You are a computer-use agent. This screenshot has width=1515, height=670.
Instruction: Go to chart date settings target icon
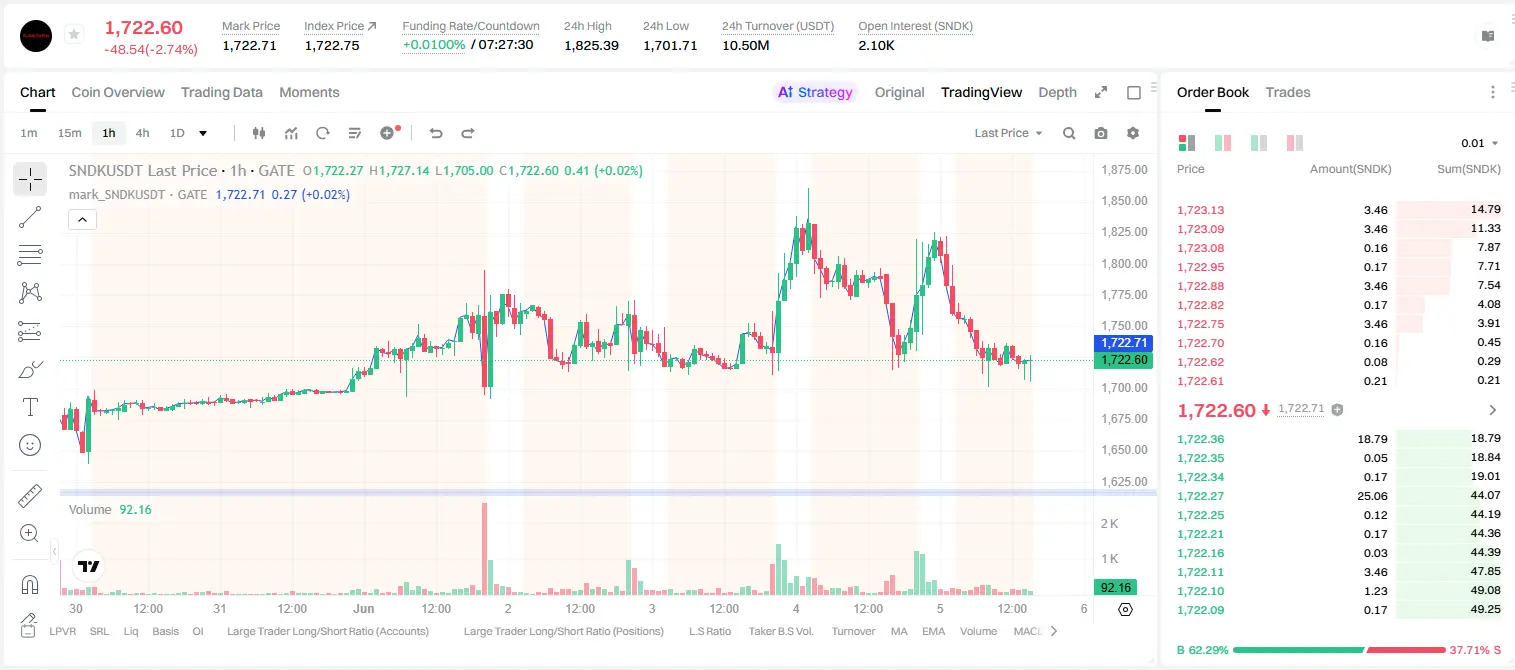click(1125, 609)
